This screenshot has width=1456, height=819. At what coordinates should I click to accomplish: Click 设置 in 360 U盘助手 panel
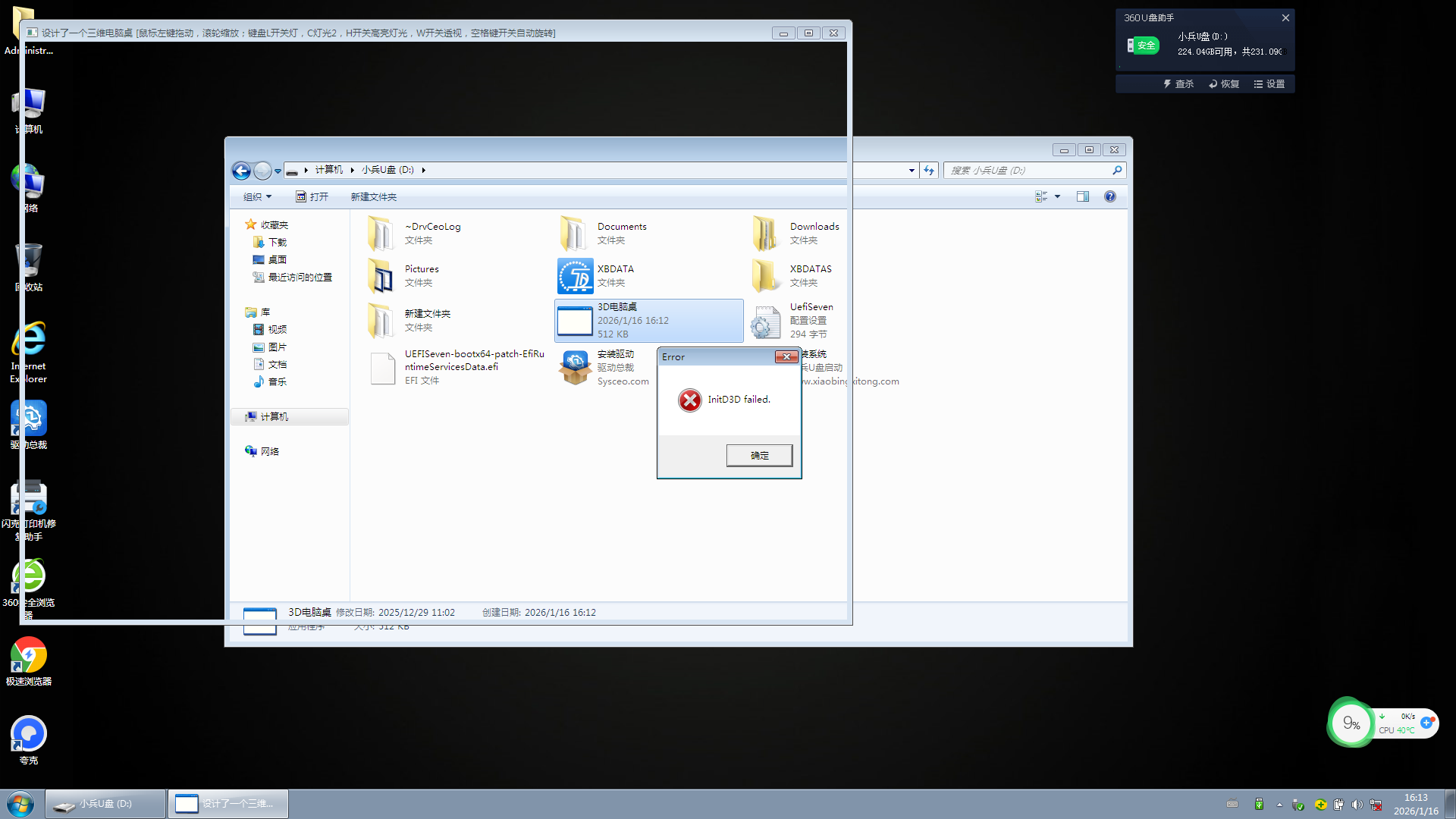click(1269, 84)
